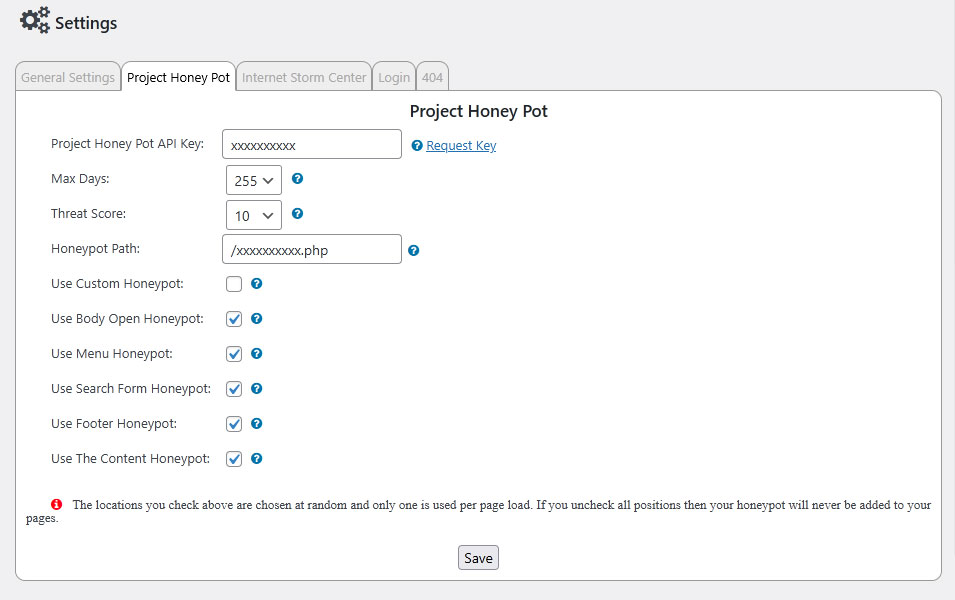Click the help icon beside Max Days
This screenshot has width=955, height=600.
(297, 180)
